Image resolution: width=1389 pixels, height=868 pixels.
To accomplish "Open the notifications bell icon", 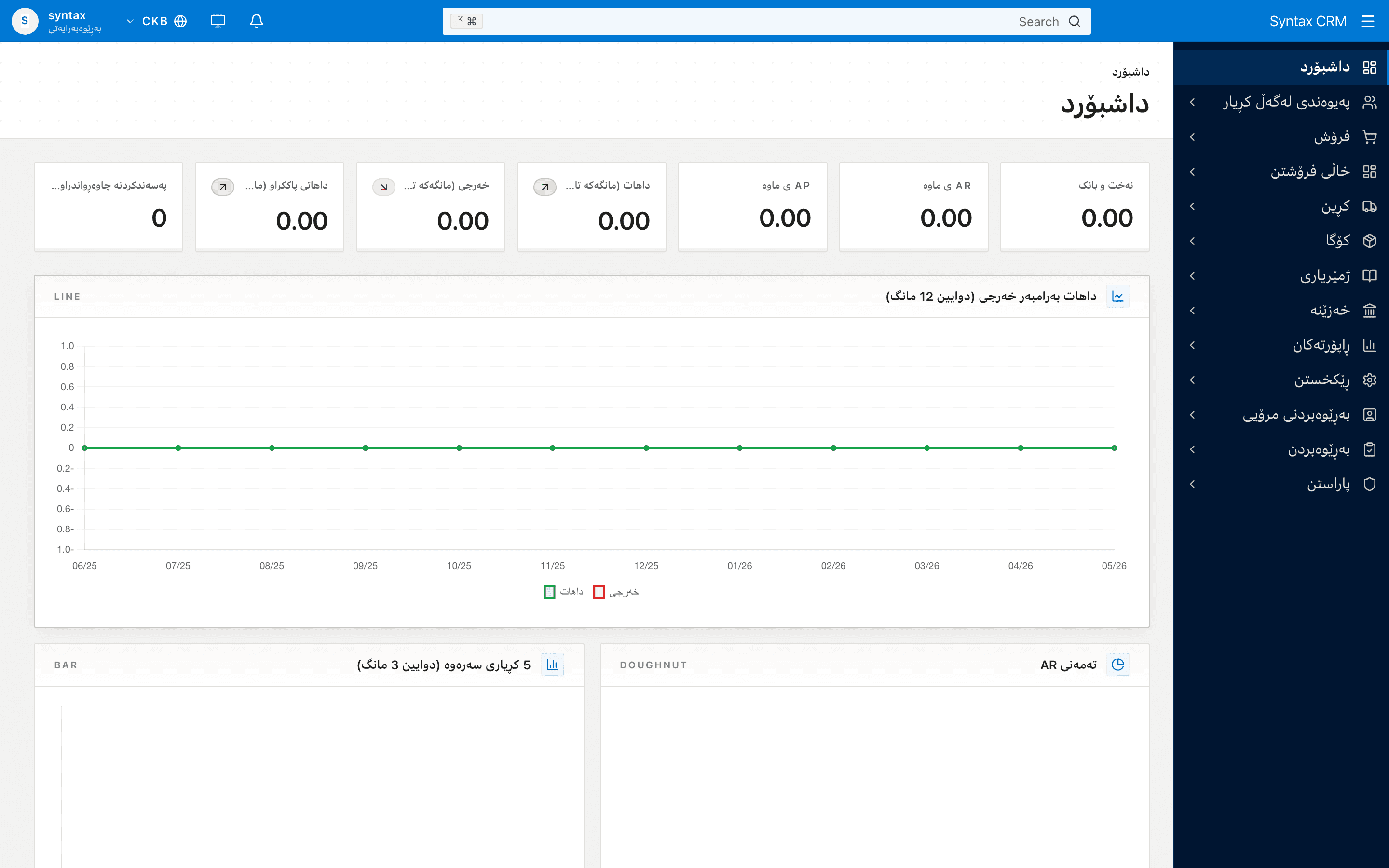I will [x=256, y=21].
